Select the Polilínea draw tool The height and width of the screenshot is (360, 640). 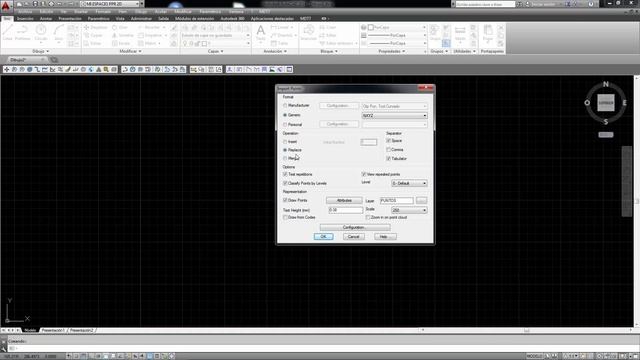click(x=22, y=32)
